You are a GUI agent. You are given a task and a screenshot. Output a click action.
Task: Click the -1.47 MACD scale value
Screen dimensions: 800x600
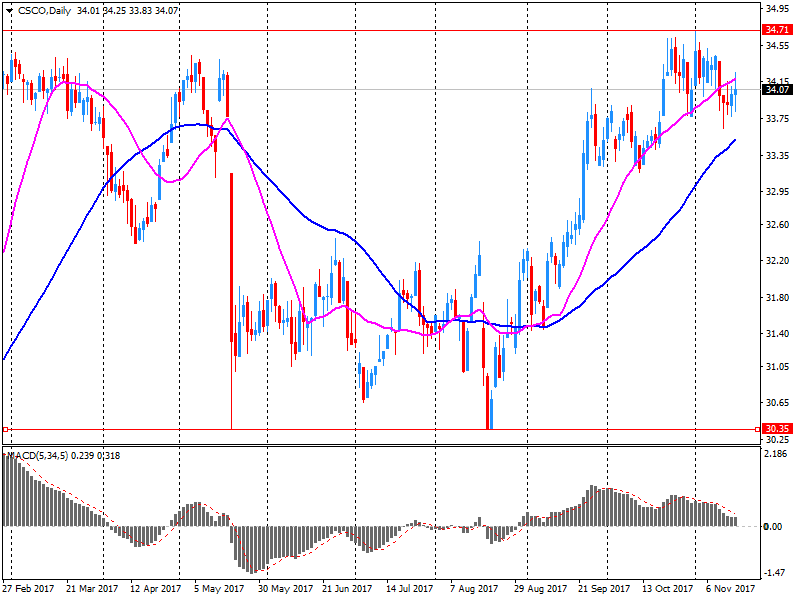coord(776,573)
